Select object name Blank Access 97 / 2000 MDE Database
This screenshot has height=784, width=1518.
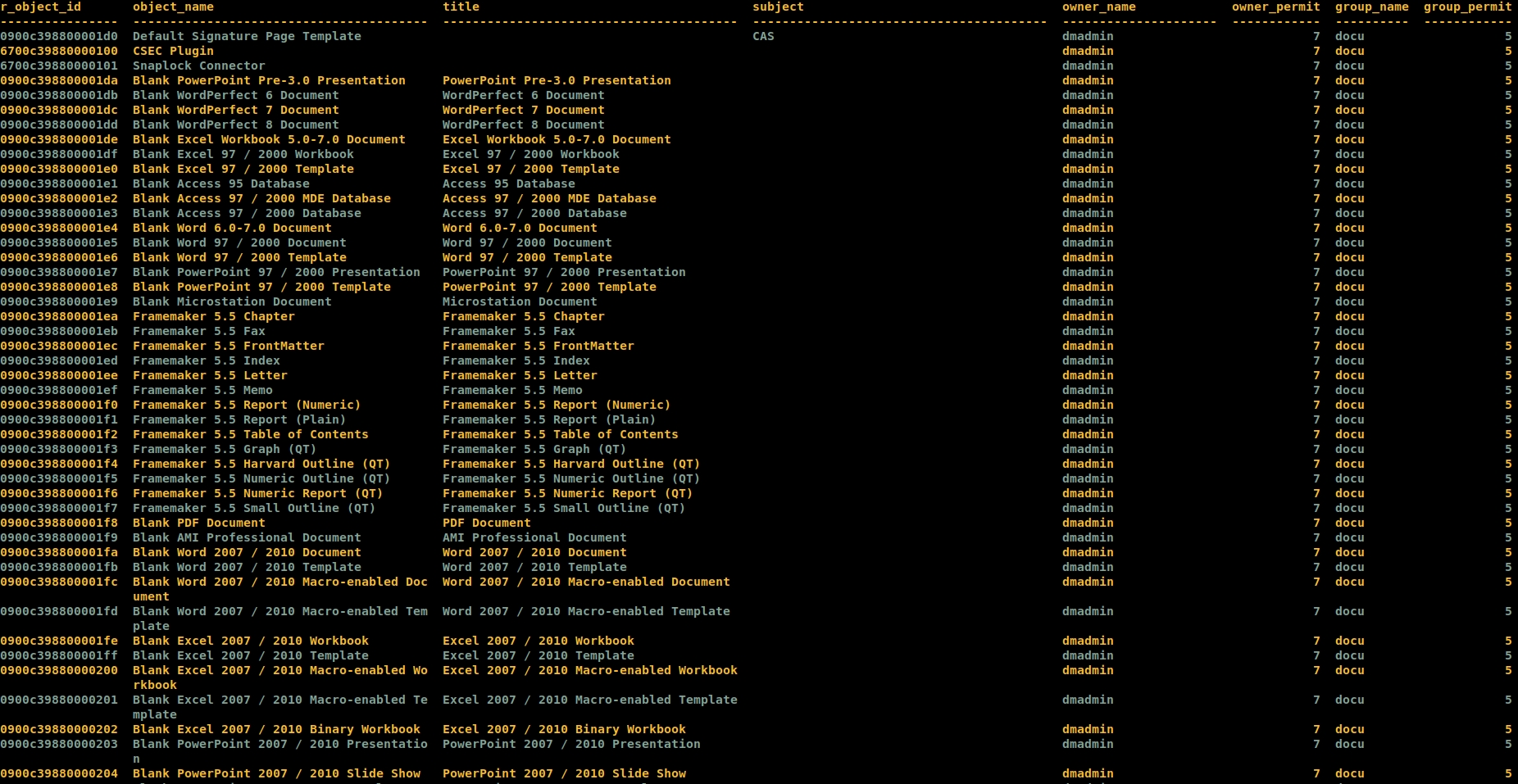261,198
